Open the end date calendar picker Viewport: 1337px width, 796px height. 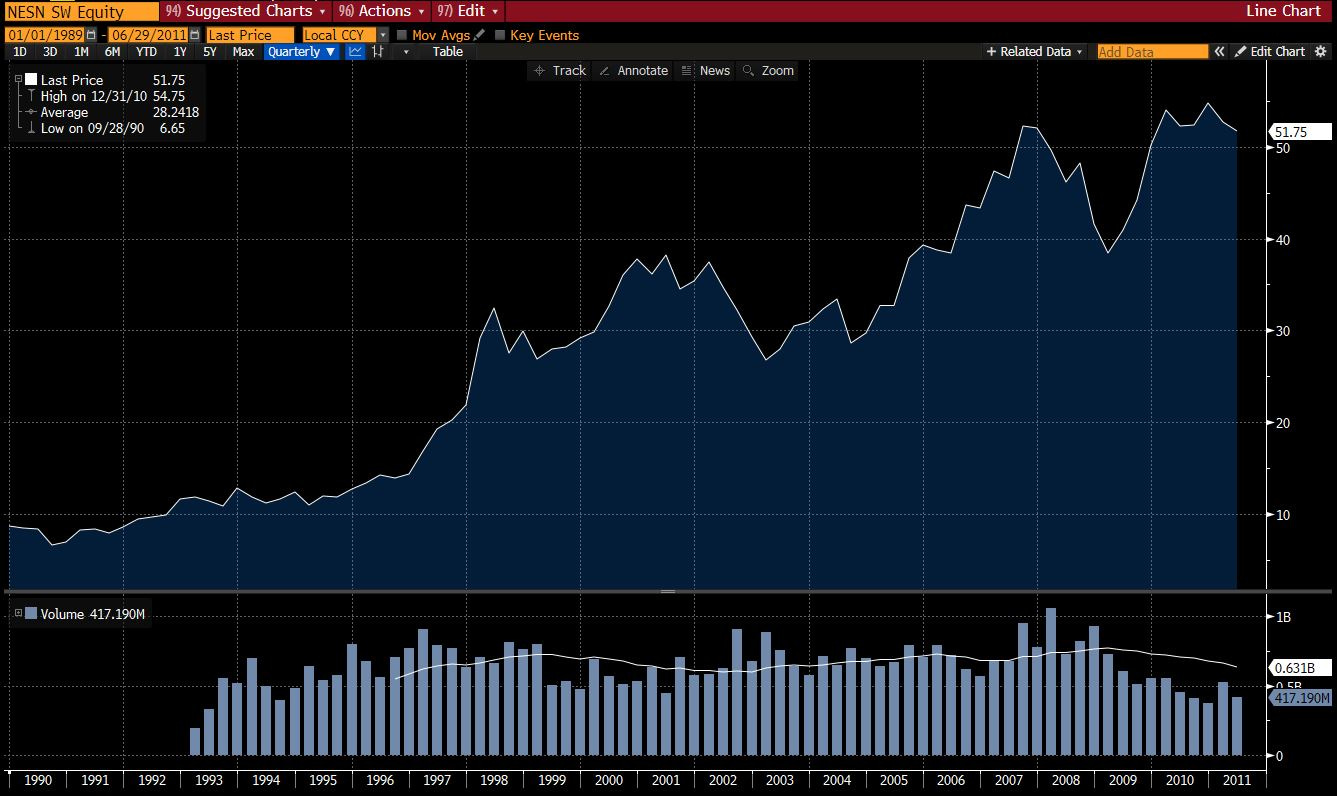(194, 35)
